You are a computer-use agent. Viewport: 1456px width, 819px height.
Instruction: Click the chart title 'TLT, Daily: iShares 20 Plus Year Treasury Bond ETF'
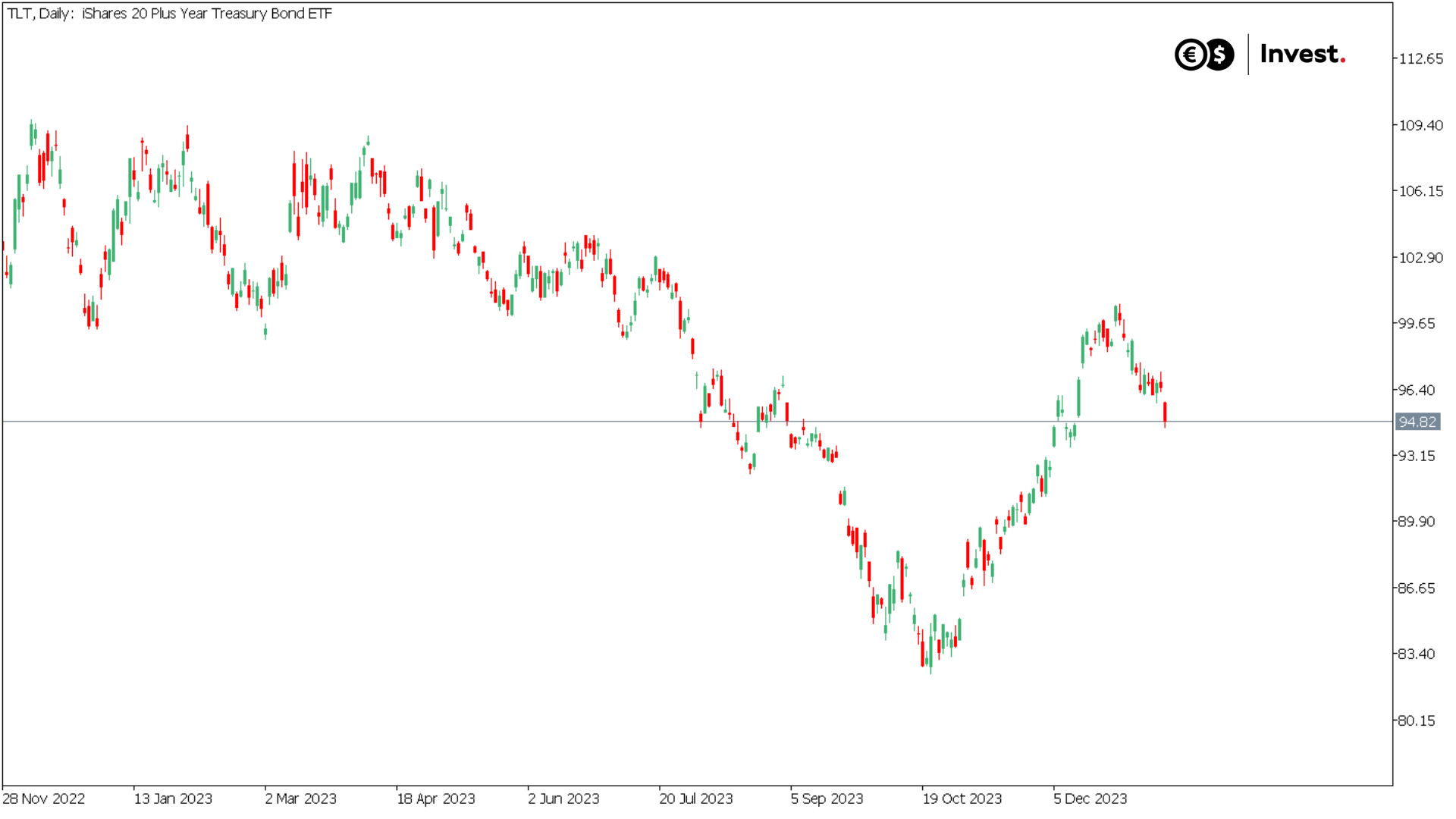point(169,14)
